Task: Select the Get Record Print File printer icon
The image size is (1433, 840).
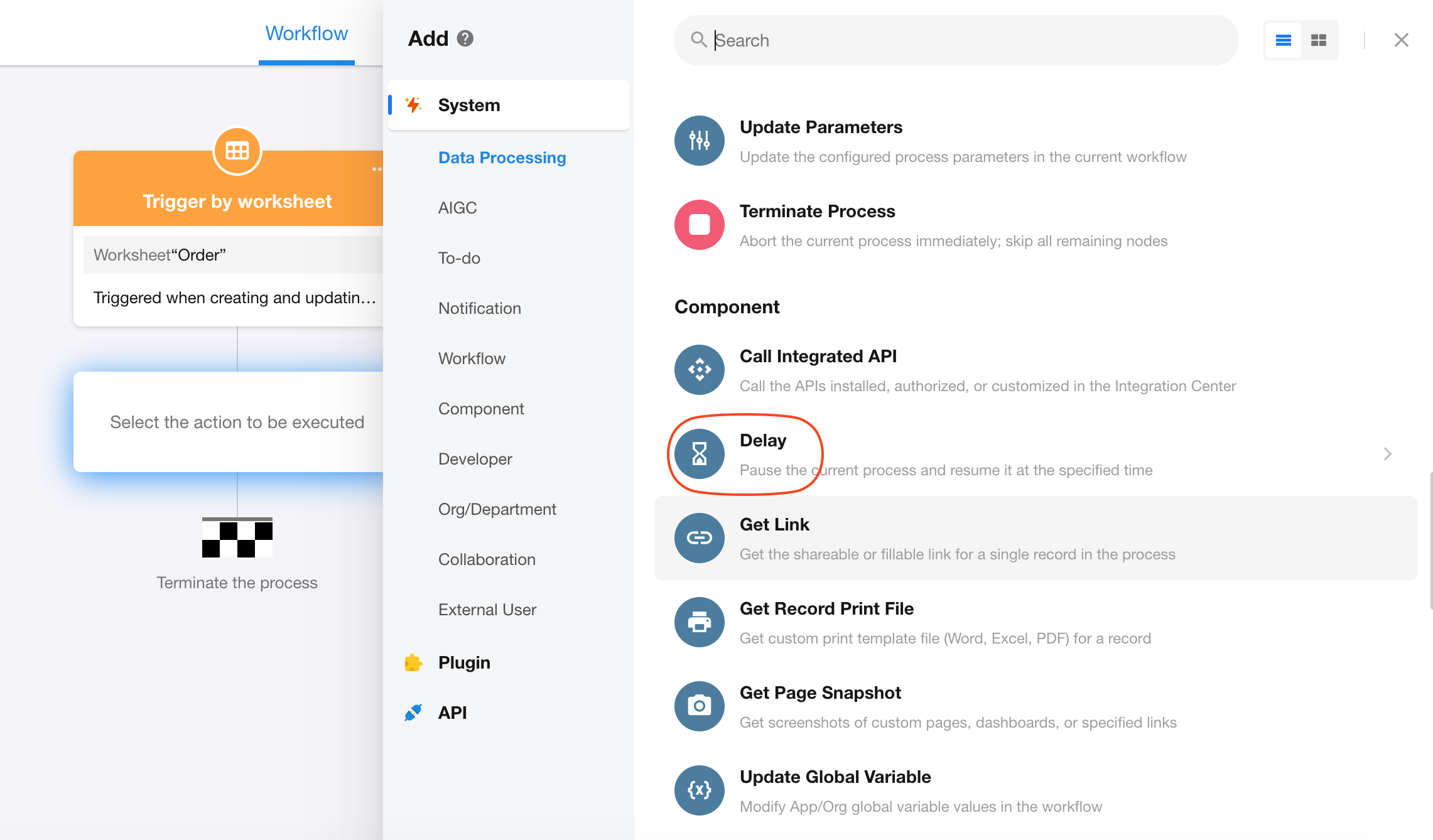Action: tap(699, 622)
